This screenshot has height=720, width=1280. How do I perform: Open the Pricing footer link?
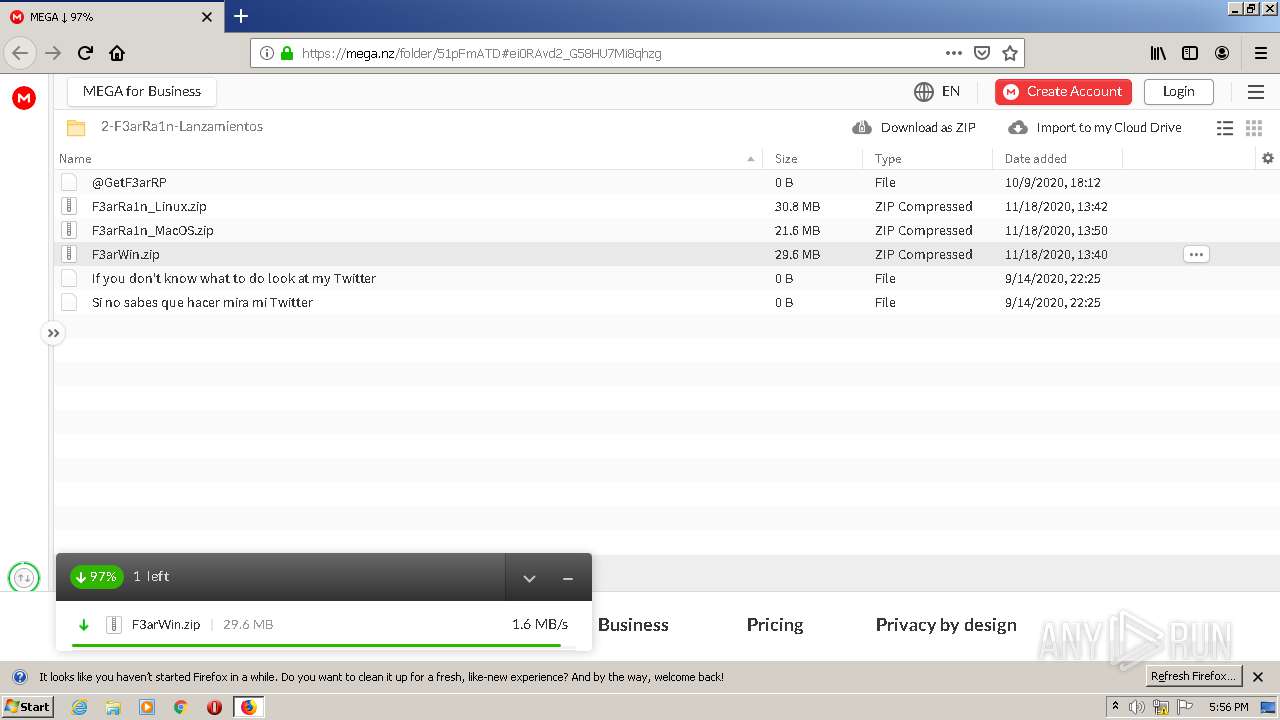point(775,624)
